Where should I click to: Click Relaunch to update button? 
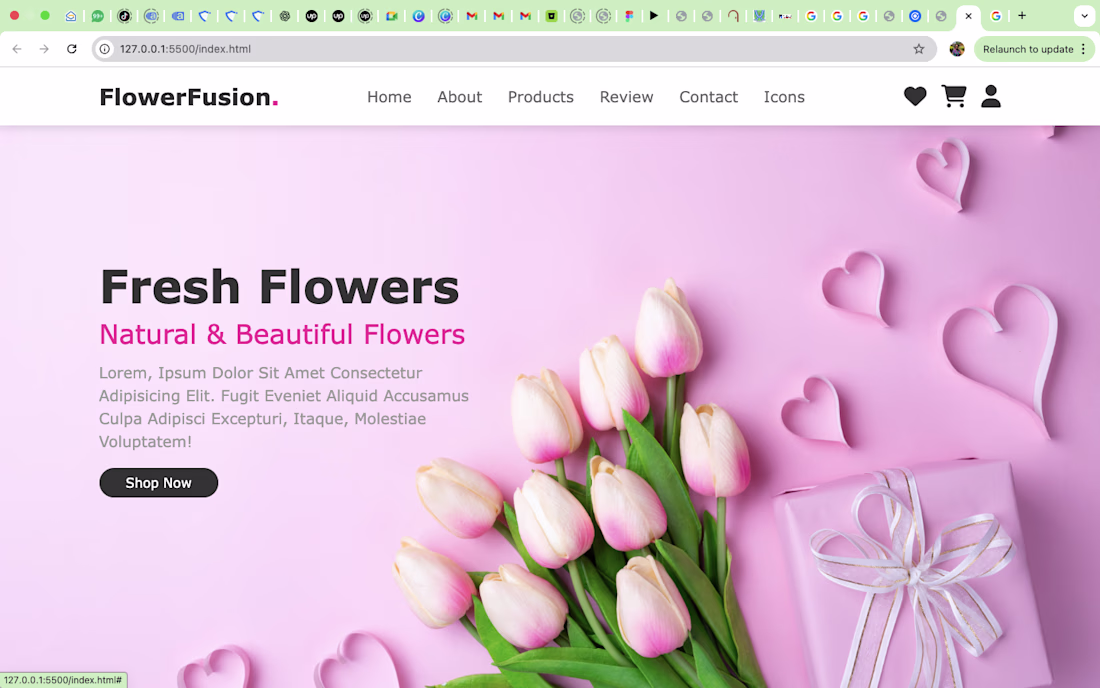[1028, 49]
